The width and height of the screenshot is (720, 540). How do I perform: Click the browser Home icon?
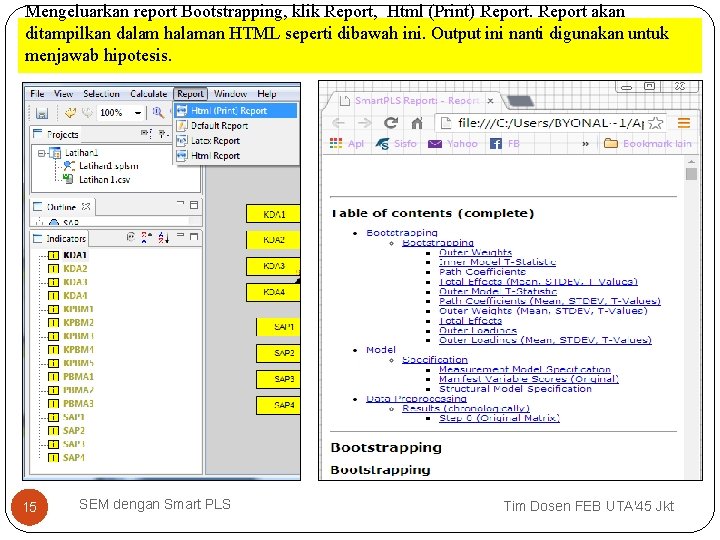[416, 123]
